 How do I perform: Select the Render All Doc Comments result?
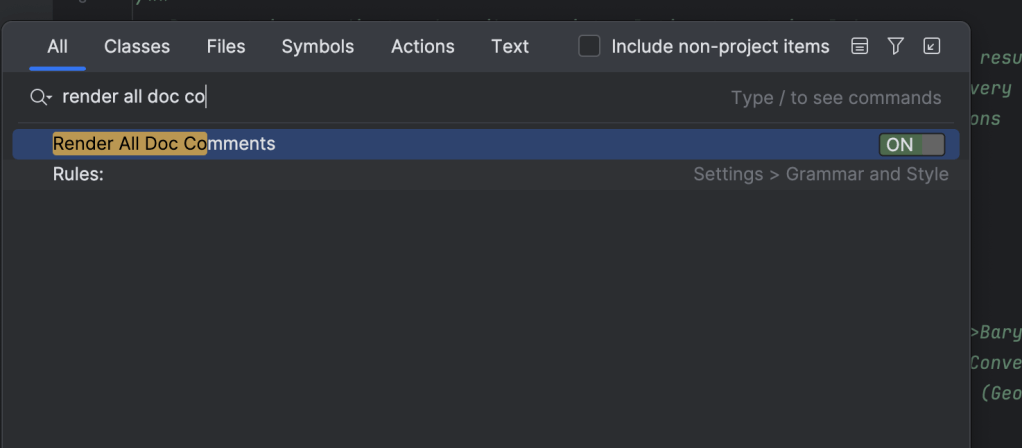pos(164,144)
